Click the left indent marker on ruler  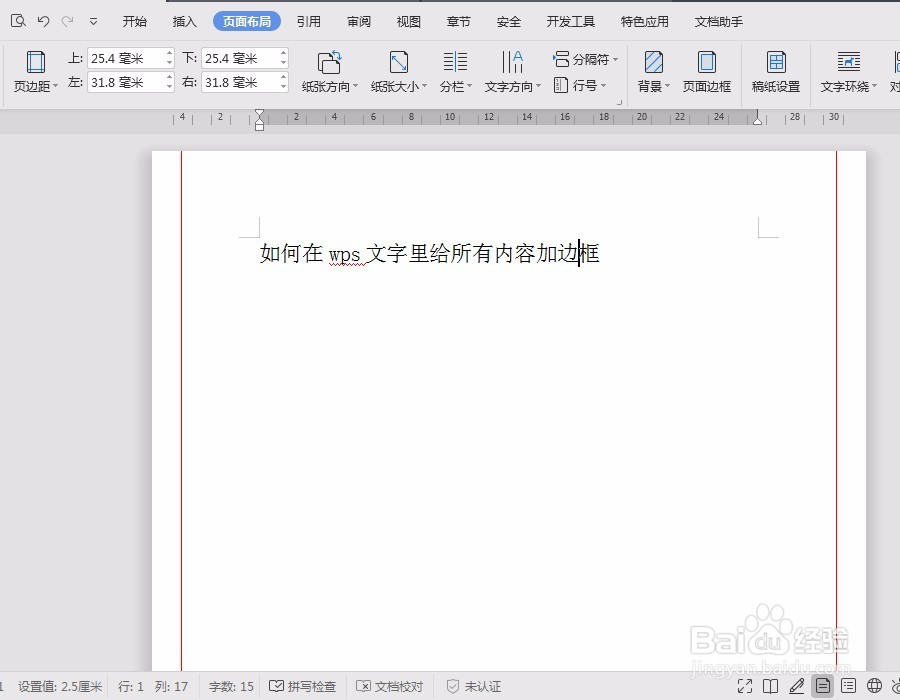tap(259, 120)
